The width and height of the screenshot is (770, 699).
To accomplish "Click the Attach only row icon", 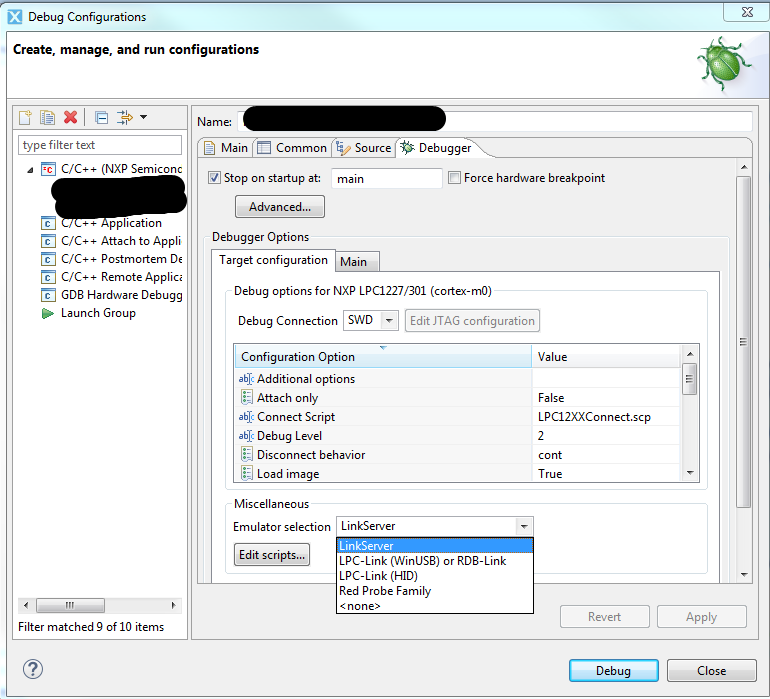I will click(x=247, y=397).
